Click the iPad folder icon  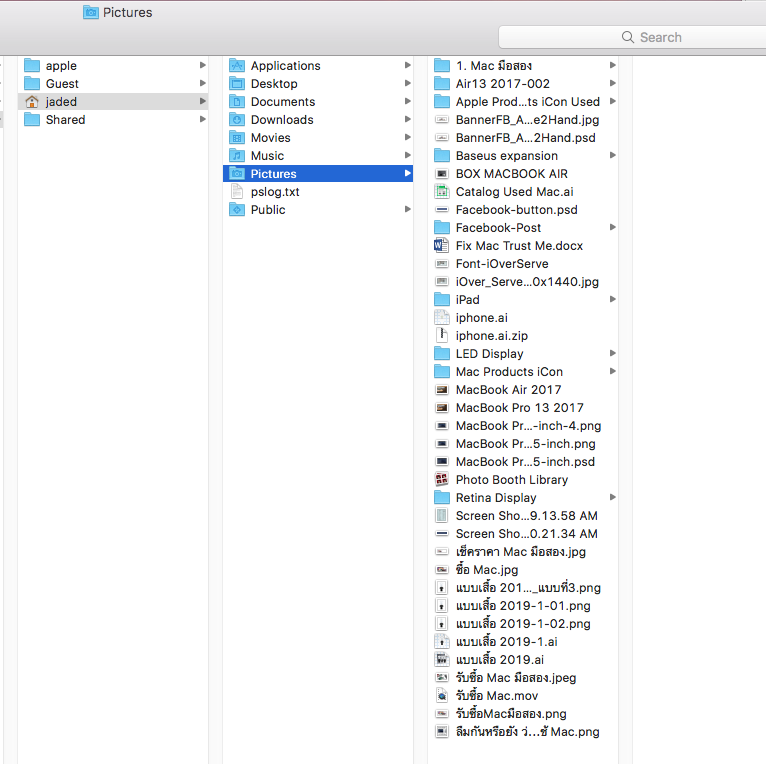coord(442,299)
